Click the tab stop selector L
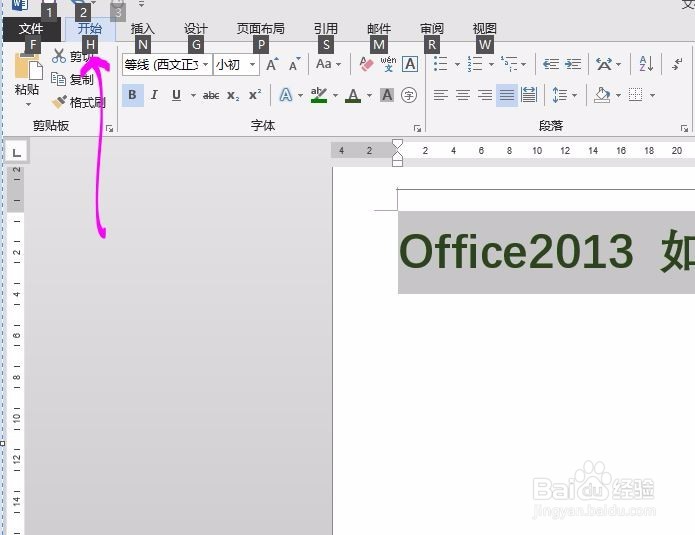Image resolution: width=695 pixels, height=535 pixels. pos(17,152)
